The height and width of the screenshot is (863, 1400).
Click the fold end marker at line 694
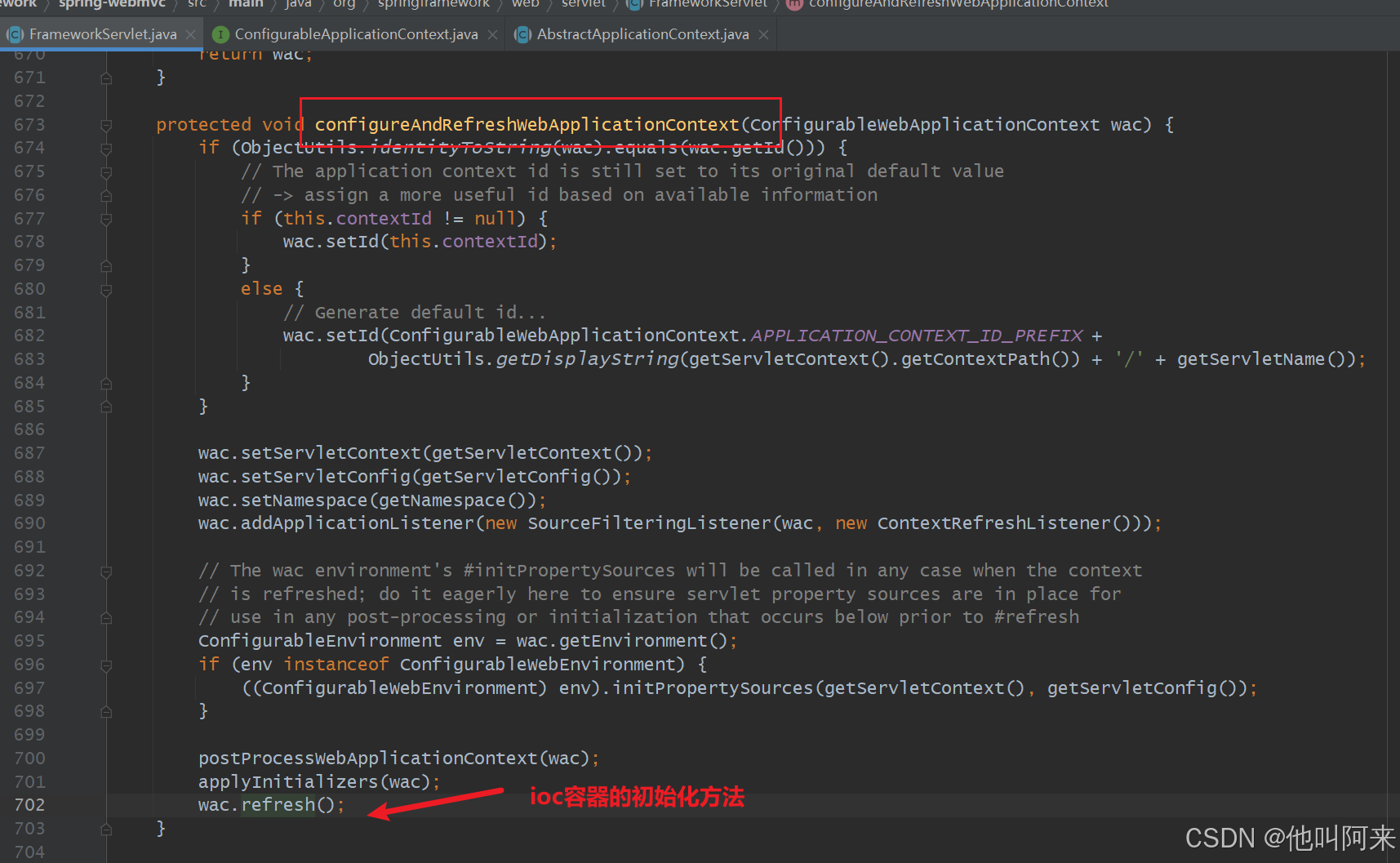pos(106,618)
